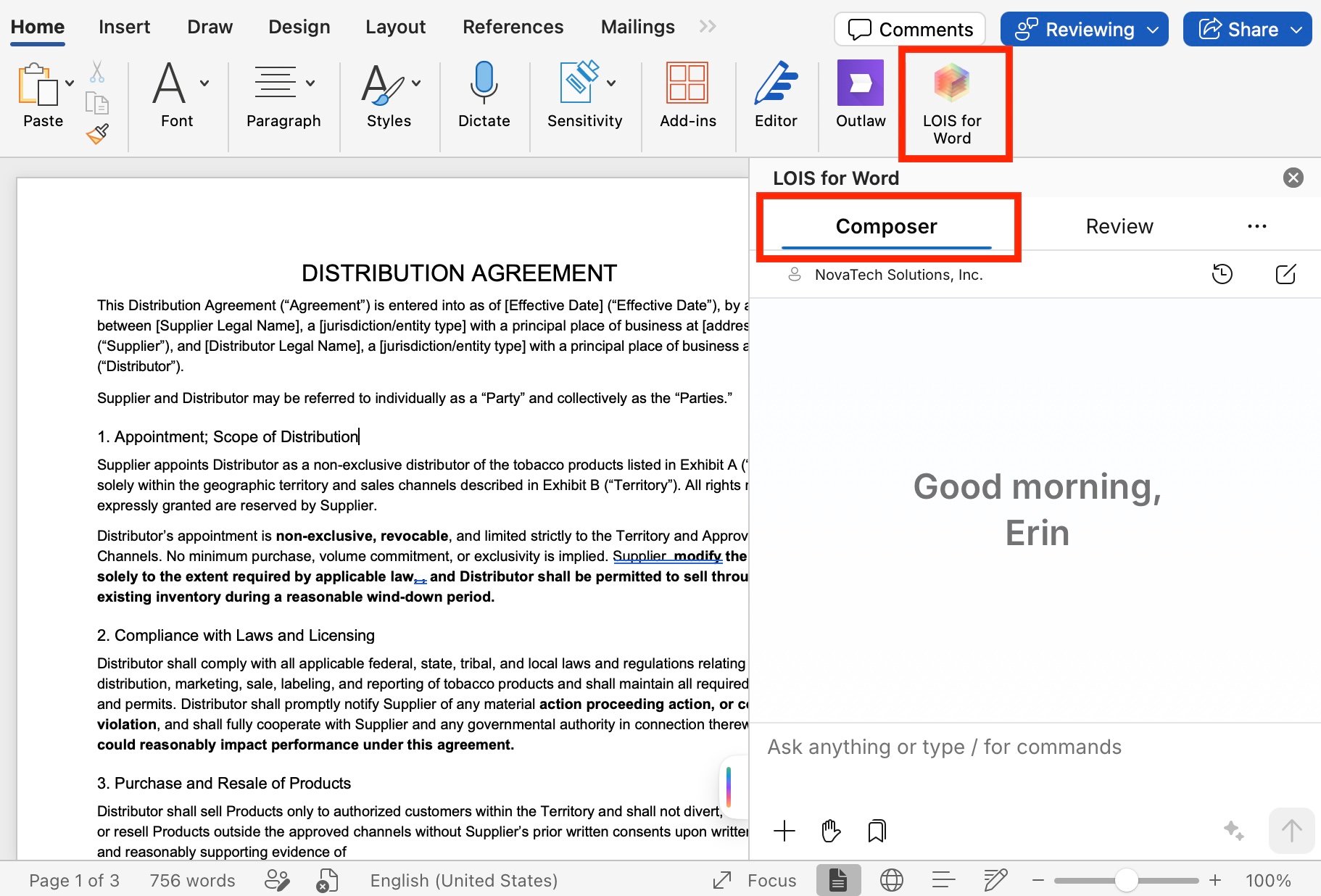Change language English (United States)
This screenshot has width=1321, height=896.
464,880
